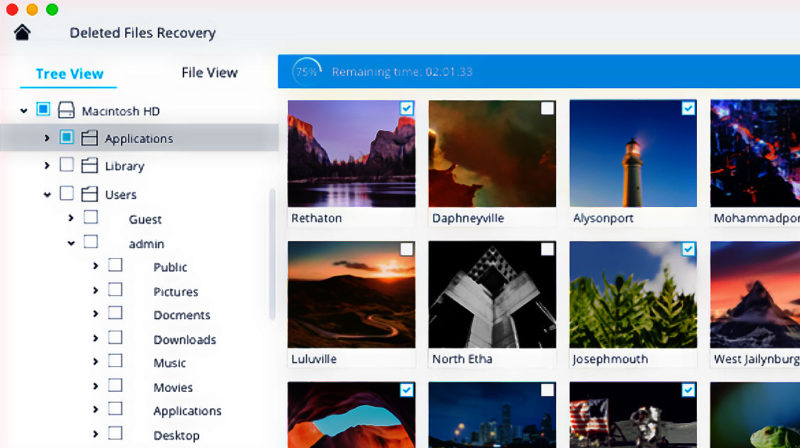
Task: Toggle the Macintosh HD checkbox
Action: [x=43, y=109]
